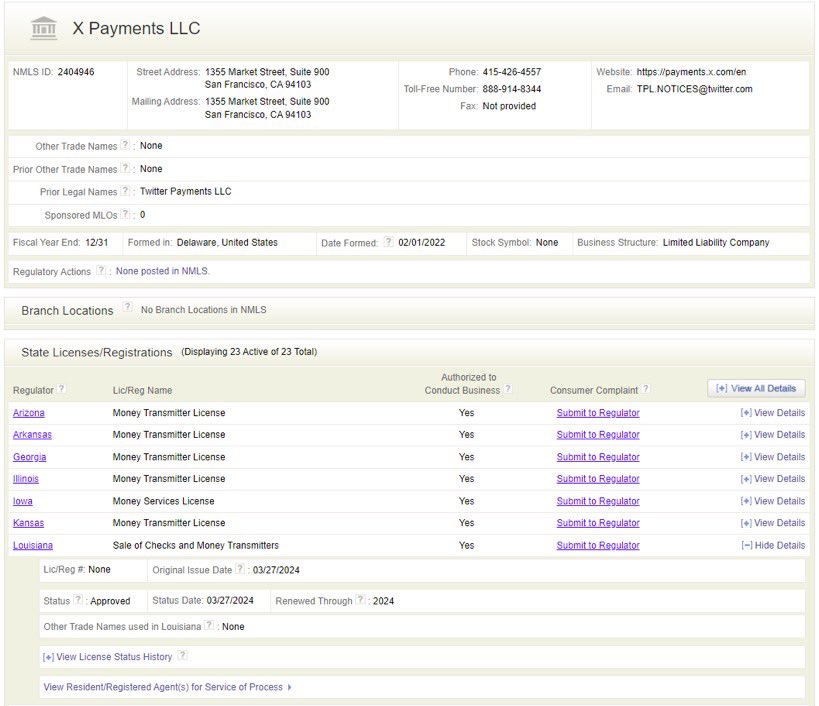The image size is (819, 706).
Task: Click the help icon beside Status field
Action: (x=78, y=600)
